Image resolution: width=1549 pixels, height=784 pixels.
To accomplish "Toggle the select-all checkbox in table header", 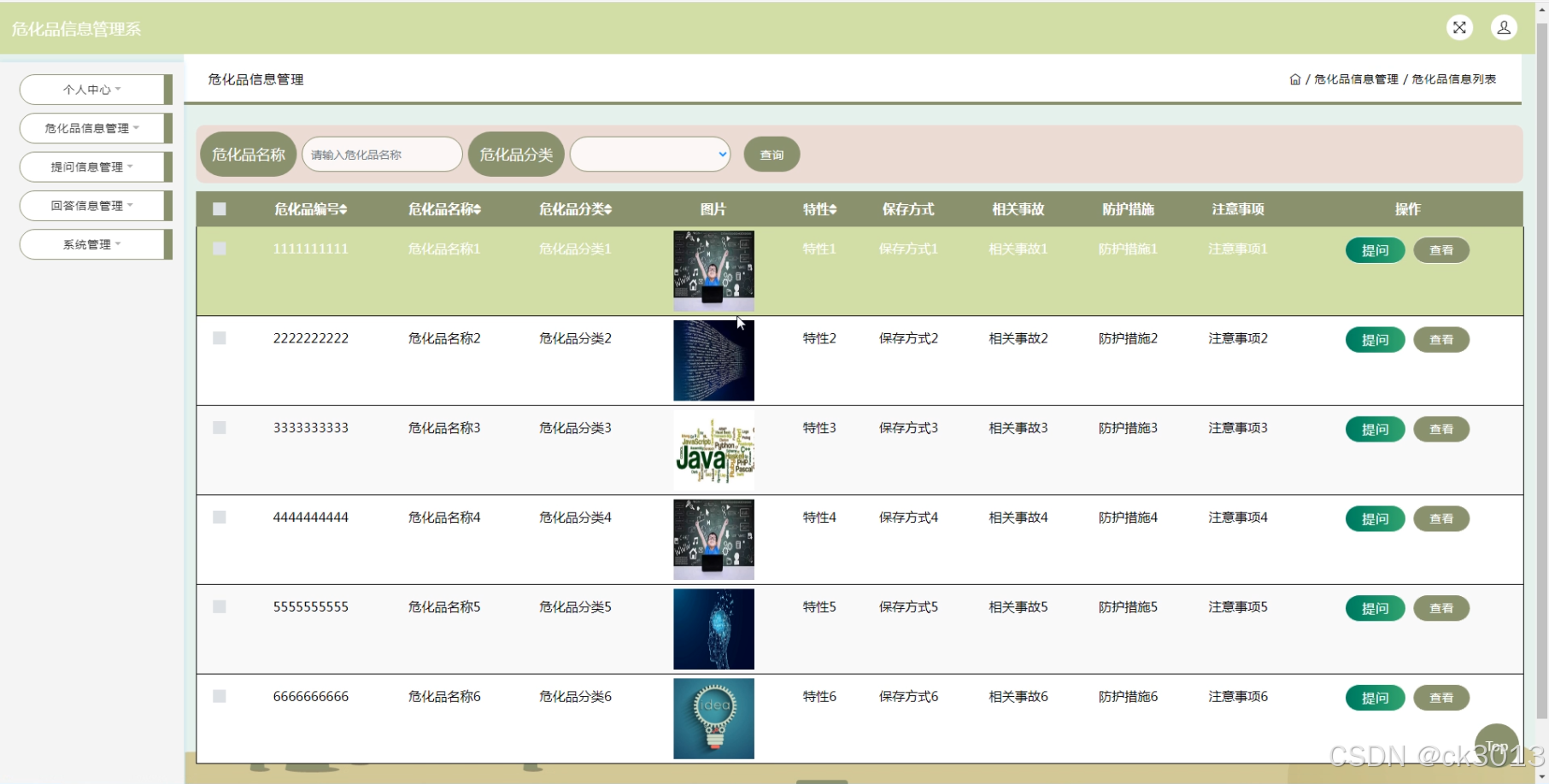I will coord(220,208).
